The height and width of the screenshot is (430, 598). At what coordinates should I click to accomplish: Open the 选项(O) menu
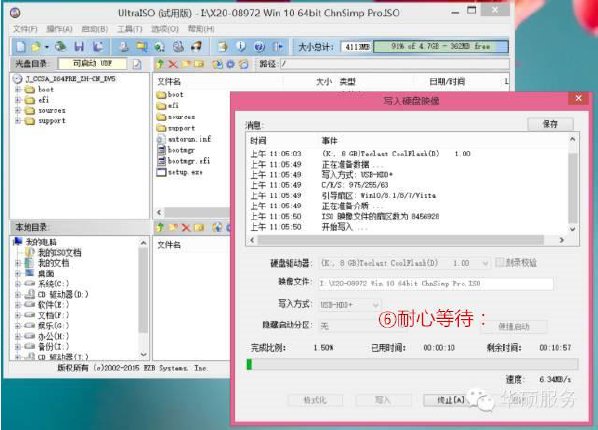[x=165, y=29]
